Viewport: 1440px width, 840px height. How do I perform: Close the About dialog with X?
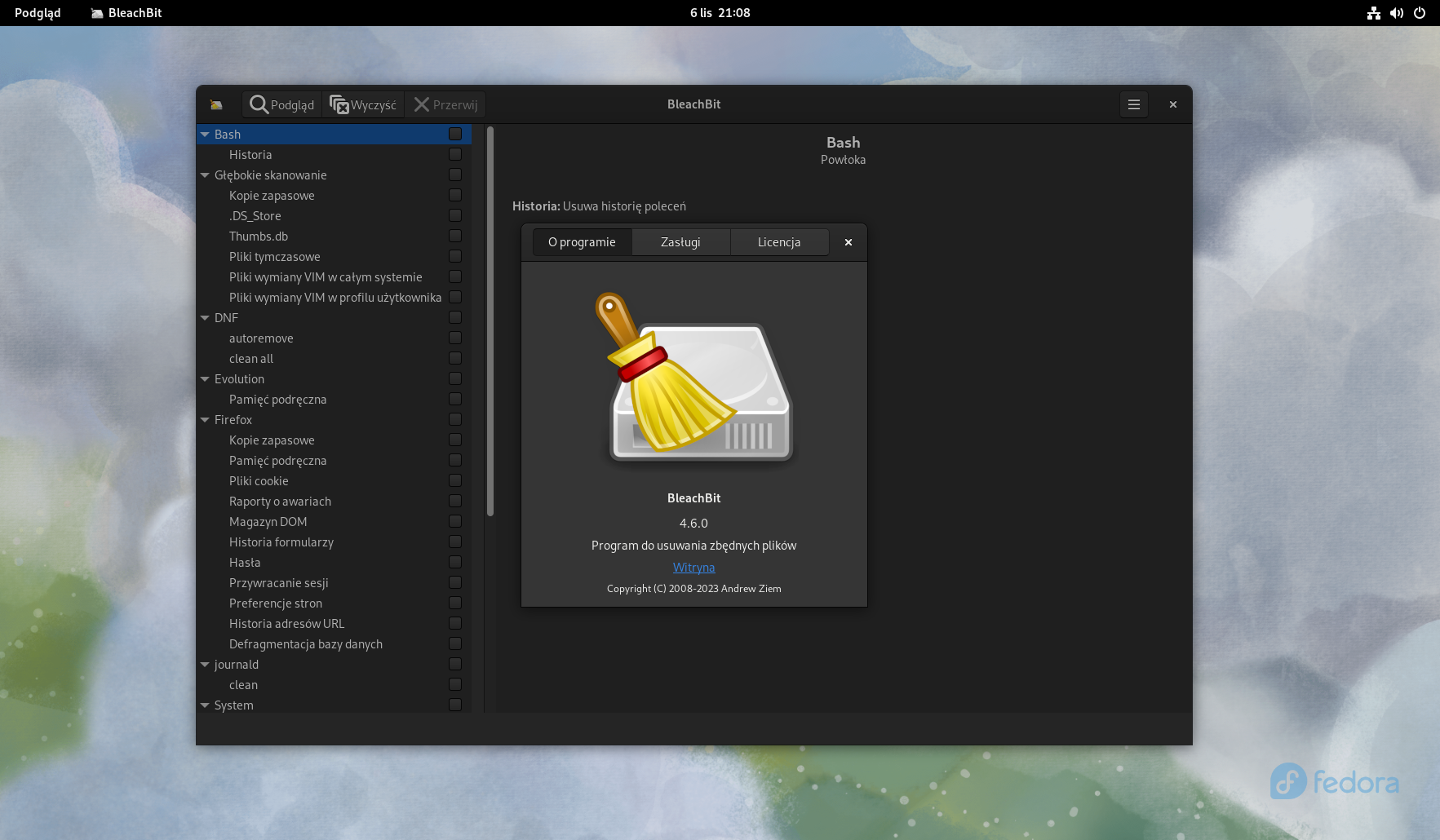click(848, 242)
